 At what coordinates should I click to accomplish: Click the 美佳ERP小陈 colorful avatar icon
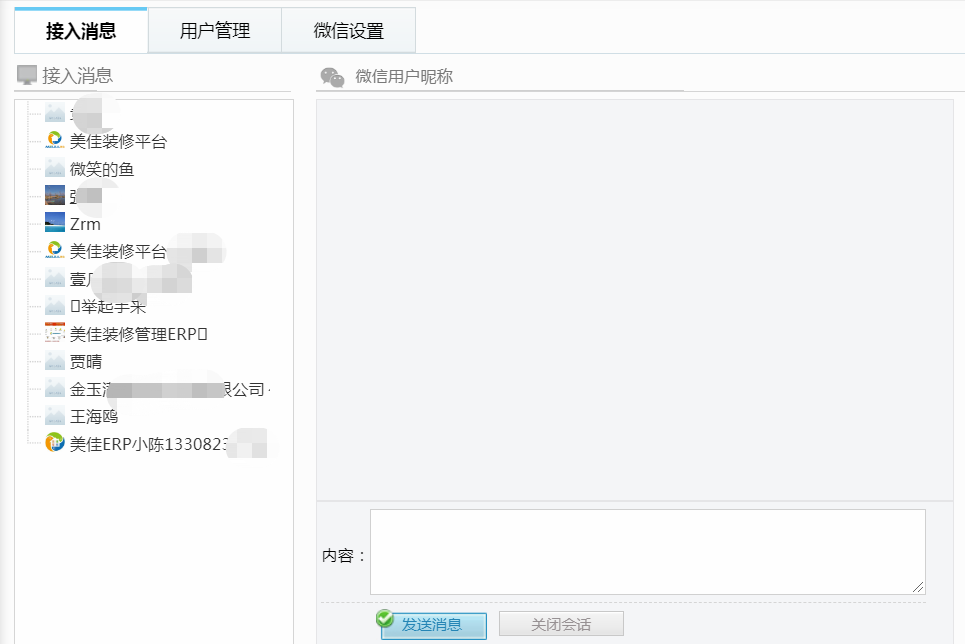pos(55,443)
